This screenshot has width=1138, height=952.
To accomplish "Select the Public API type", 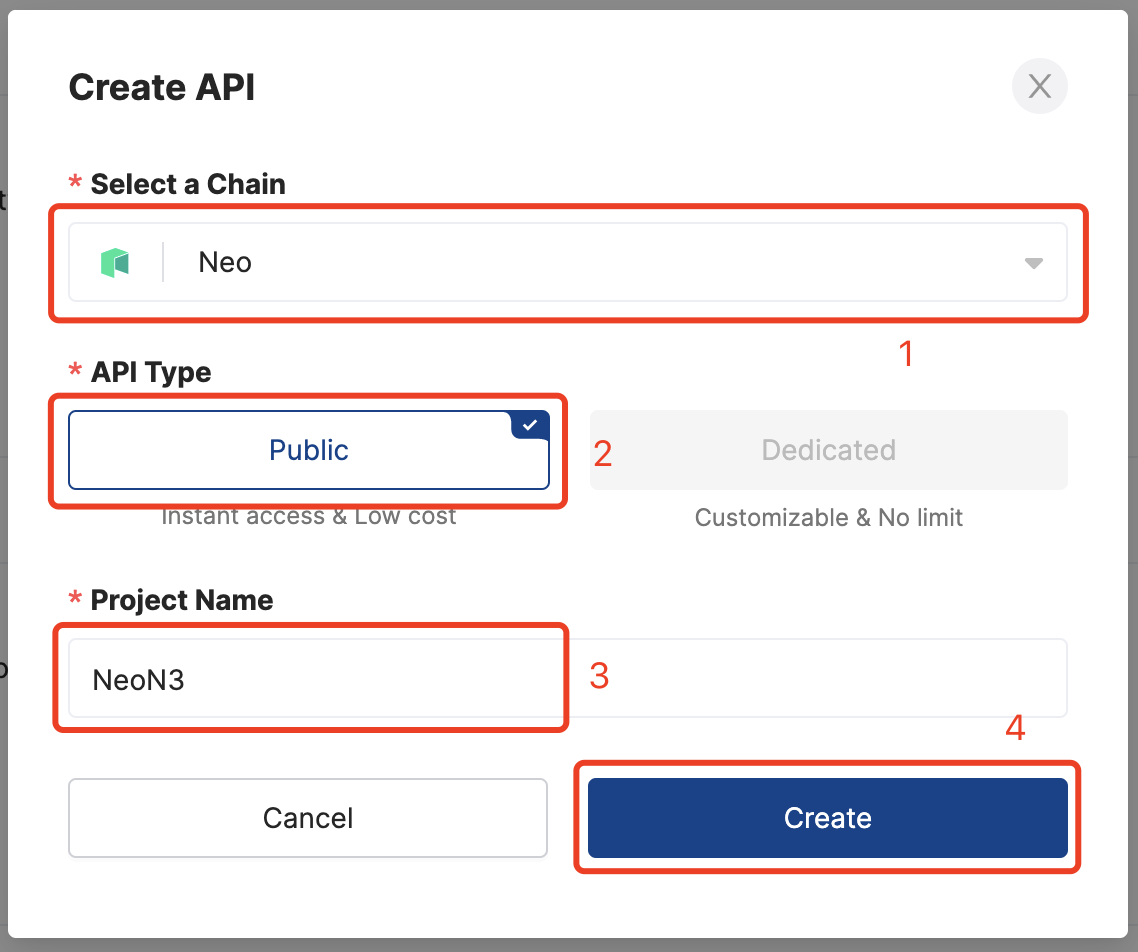I will click(309, 450).
